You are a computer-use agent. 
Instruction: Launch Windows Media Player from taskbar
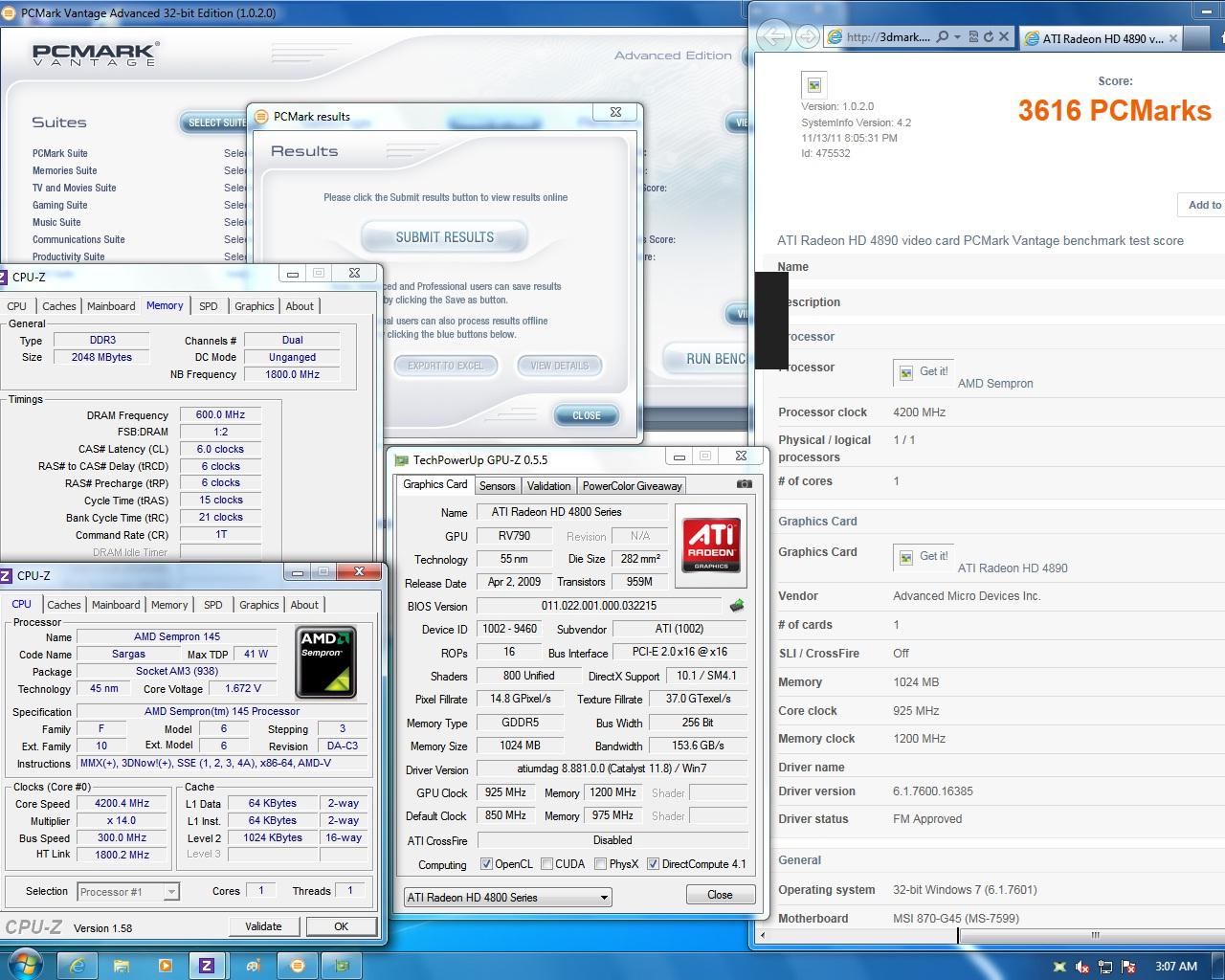point(165,966)
